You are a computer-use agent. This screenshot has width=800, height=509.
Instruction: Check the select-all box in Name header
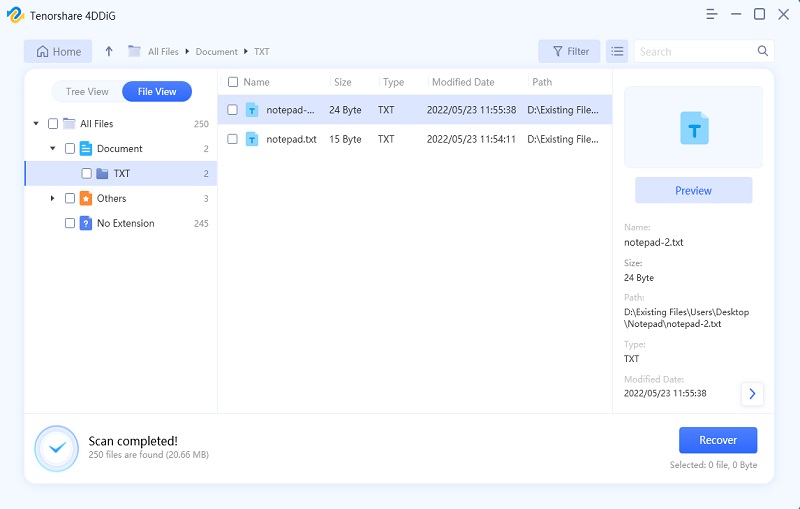(233, 82)
